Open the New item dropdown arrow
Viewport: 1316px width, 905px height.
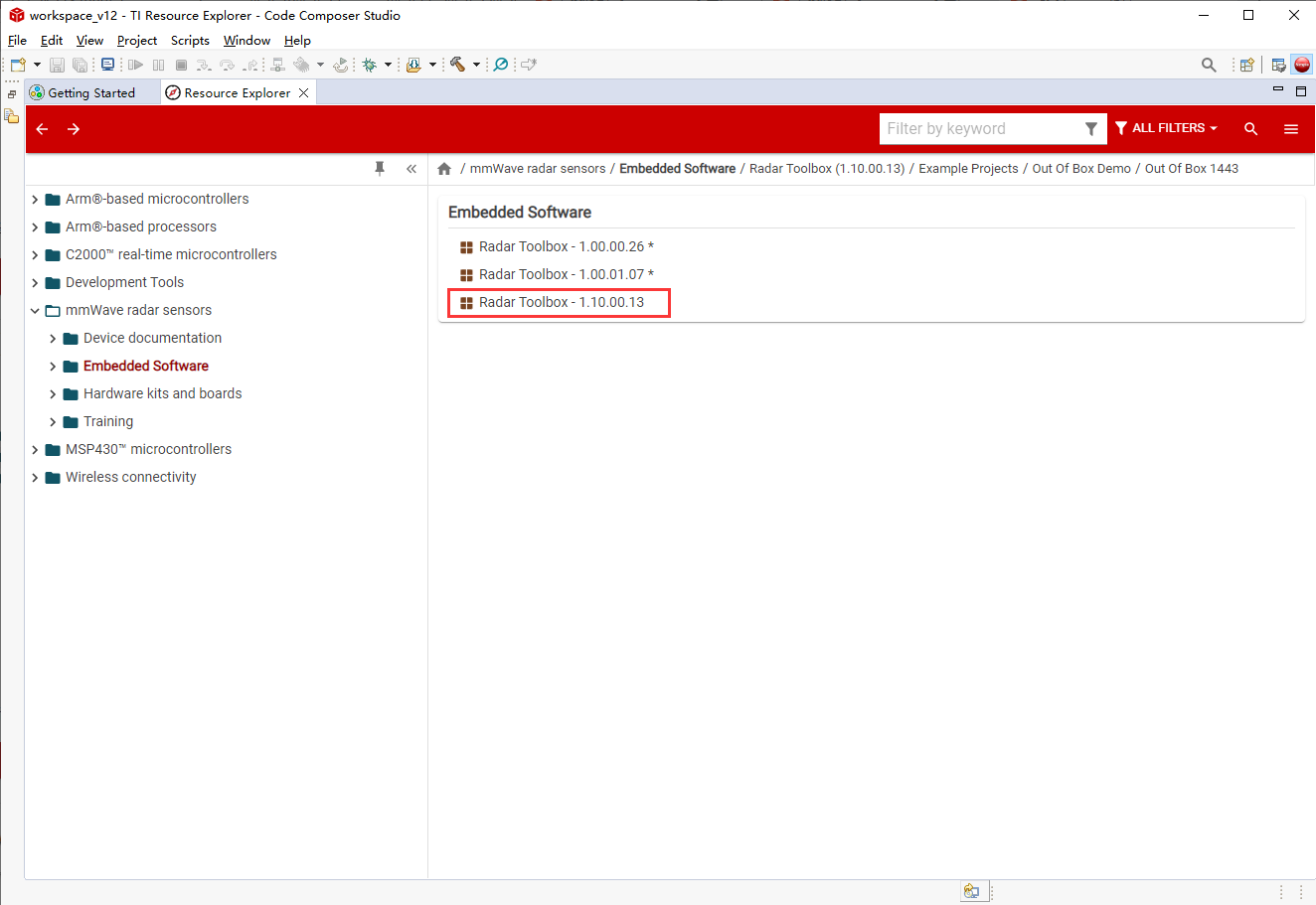pyautogui.click(x=37, y=65)
